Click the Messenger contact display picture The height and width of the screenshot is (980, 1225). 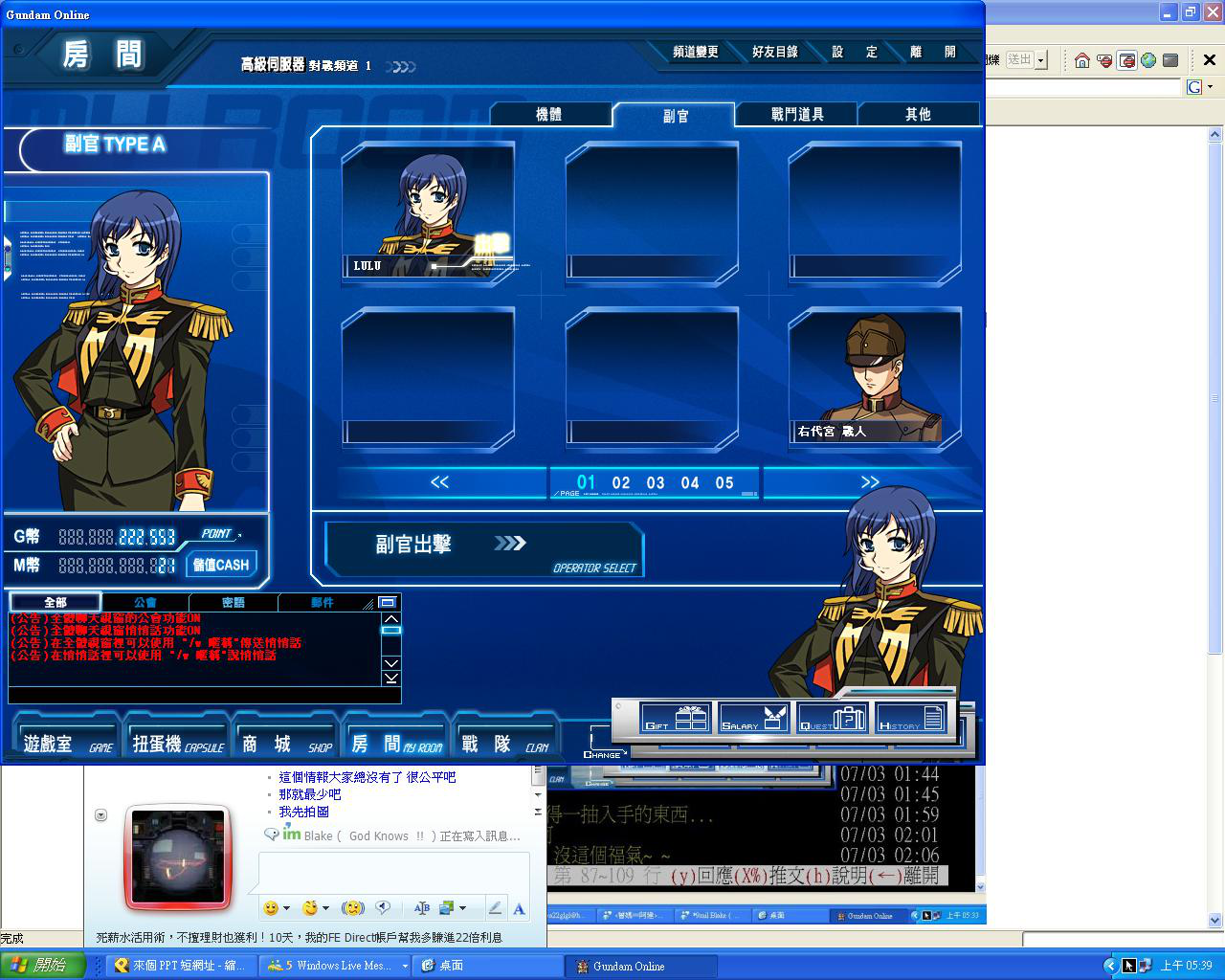178,858
